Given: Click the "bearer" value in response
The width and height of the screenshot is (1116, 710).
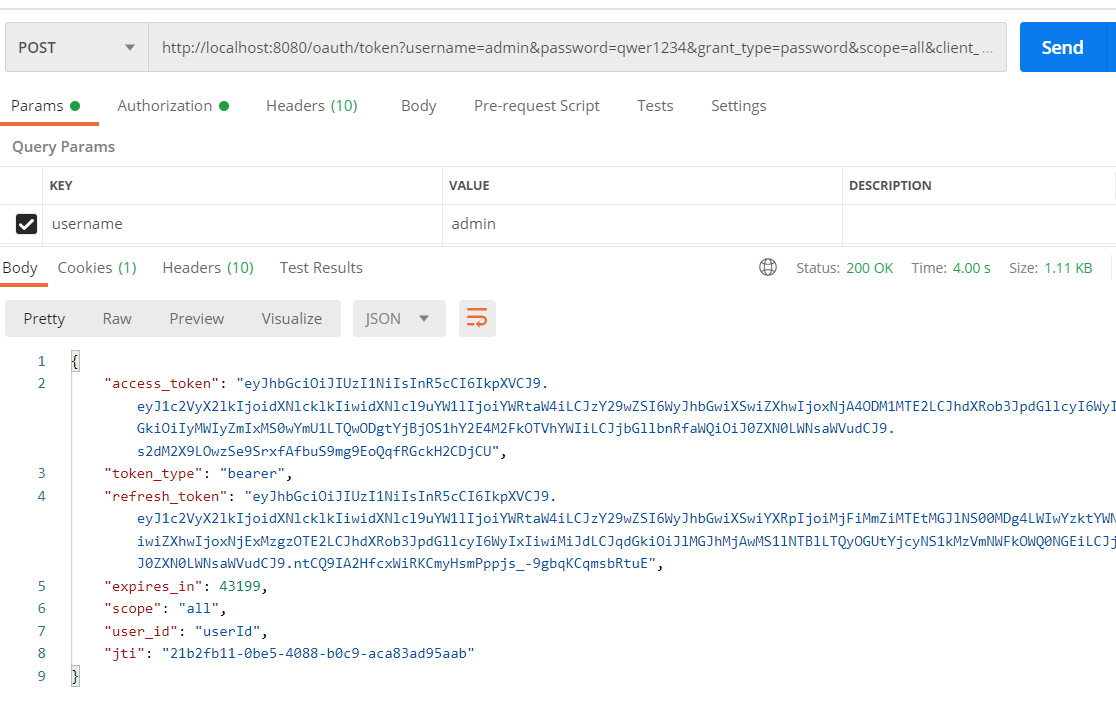Looking at the screenshot, I should (x=252, y=474).
